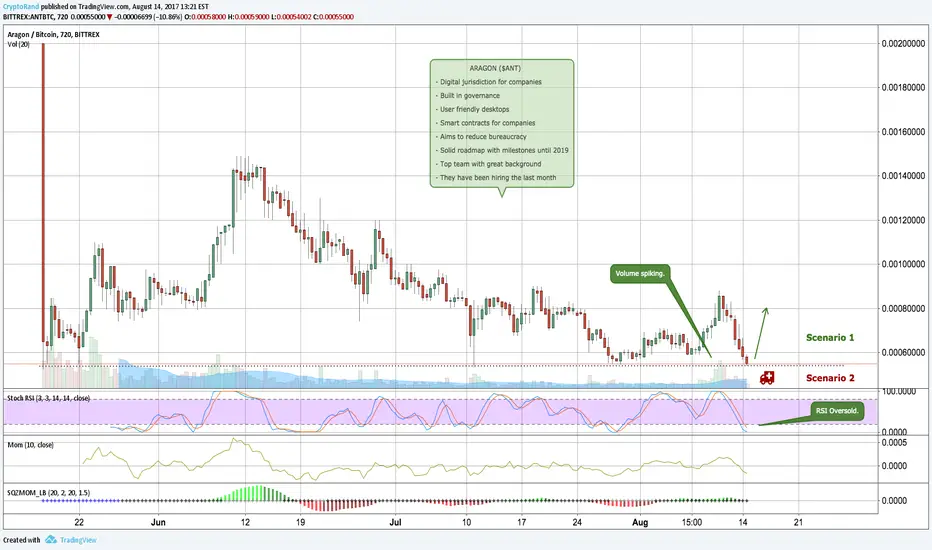Click 'Smart contracts for companies' note line

(487, 123)
